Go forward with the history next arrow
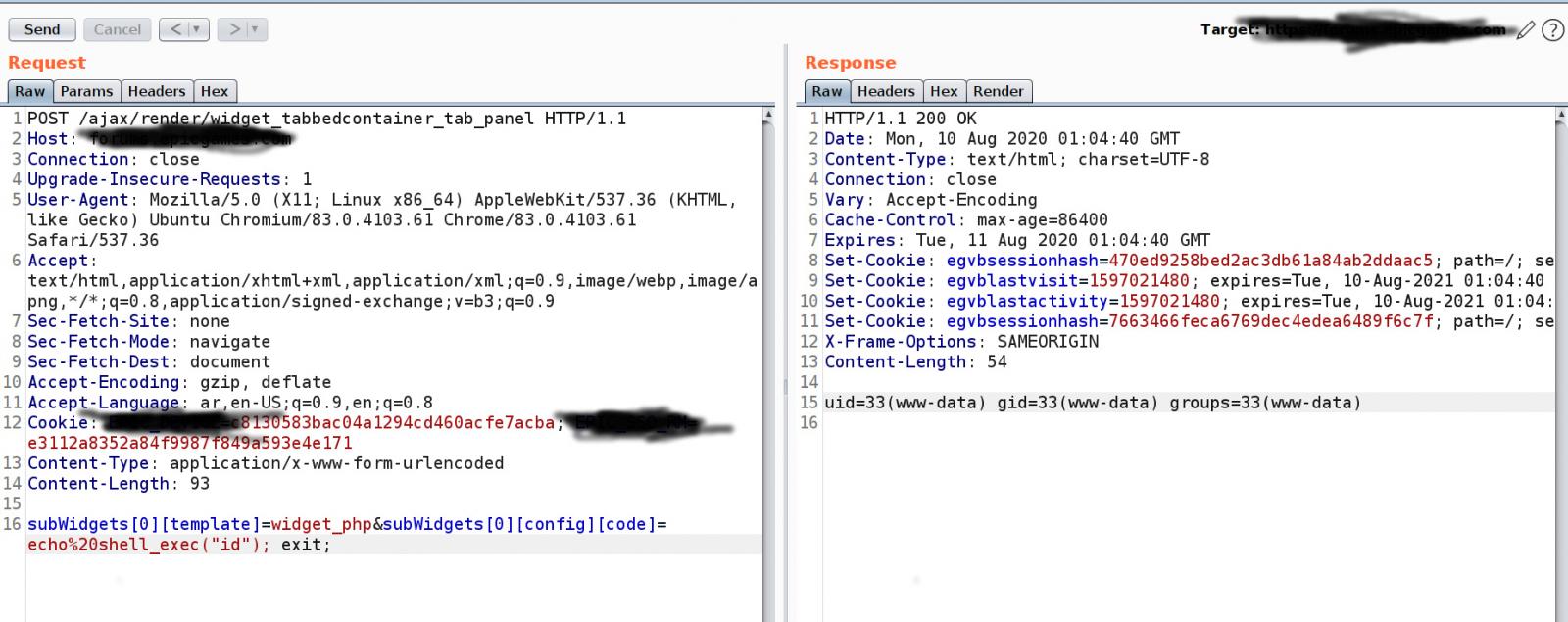Viewport: 1568px width, 622px height. click(233, 29)
